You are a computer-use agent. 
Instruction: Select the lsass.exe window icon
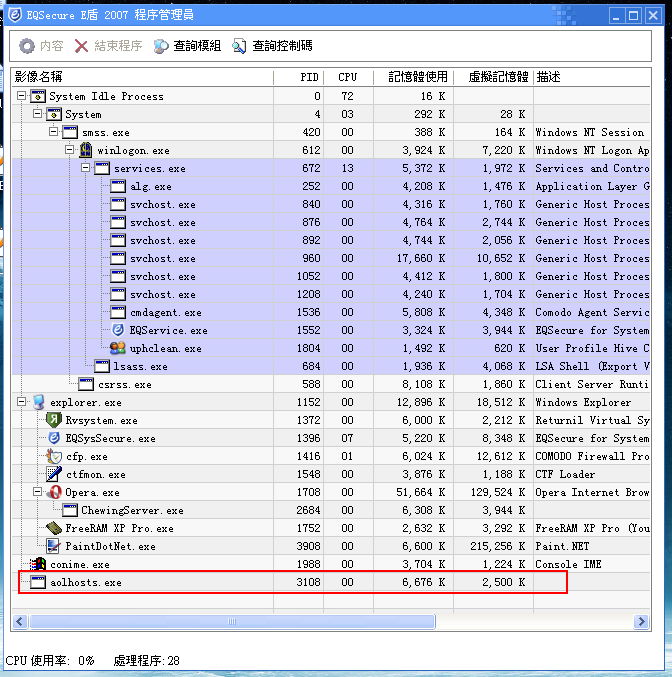[x=102, y=366]
